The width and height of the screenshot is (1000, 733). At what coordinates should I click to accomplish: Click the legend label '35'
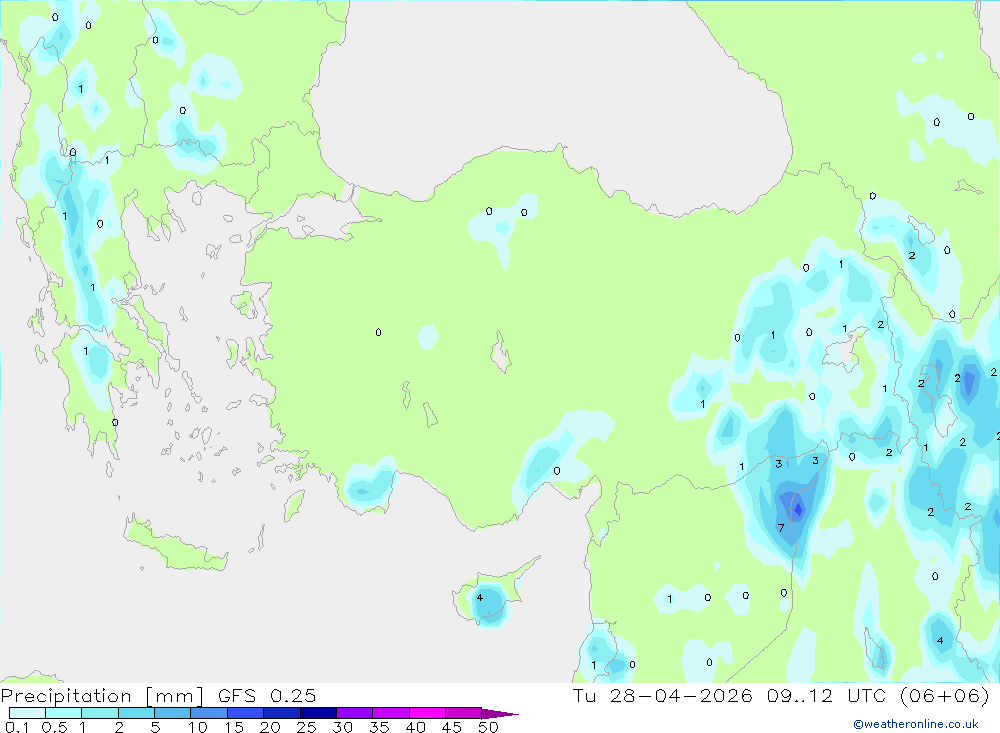tap(379, 727)
